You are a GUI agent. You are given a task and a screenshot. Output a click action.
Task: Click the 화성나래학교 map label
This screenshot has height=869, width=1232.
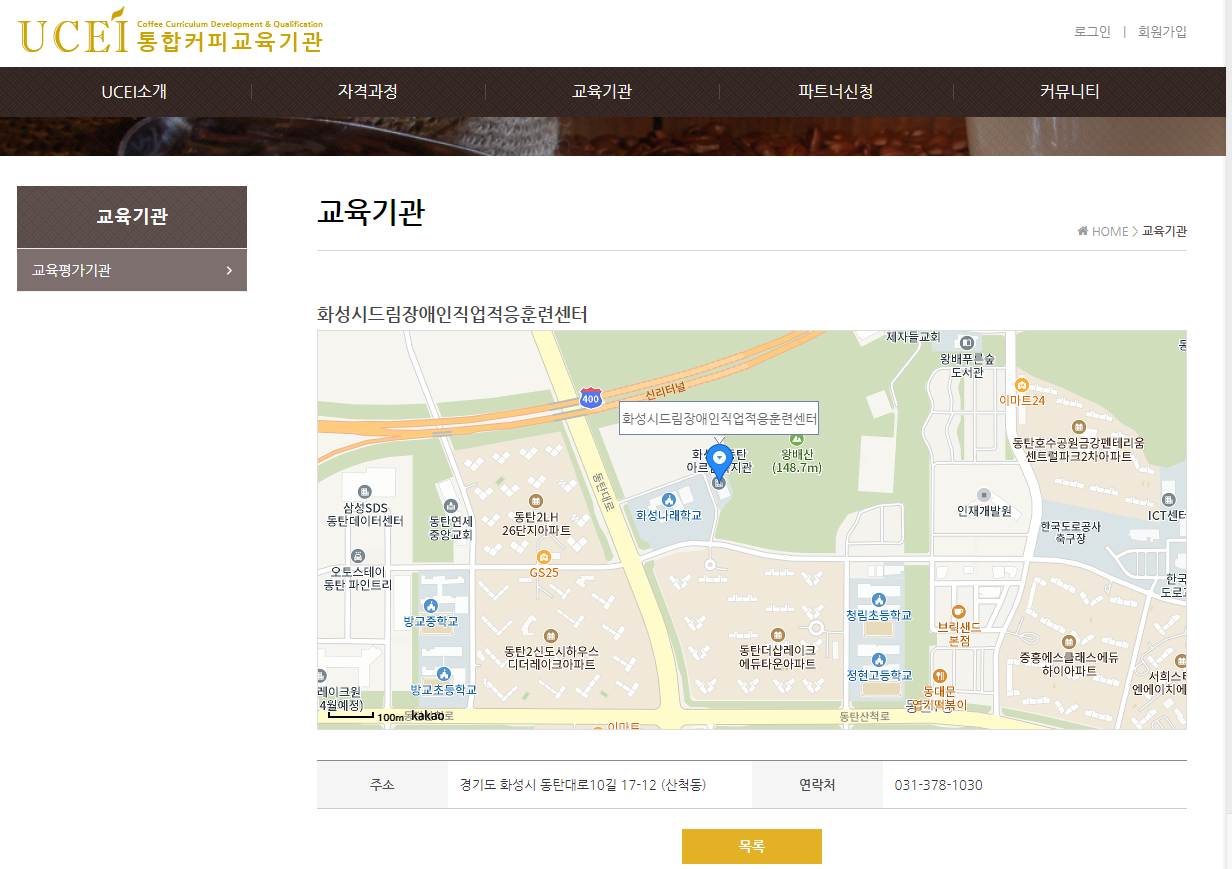pos(669,515)
